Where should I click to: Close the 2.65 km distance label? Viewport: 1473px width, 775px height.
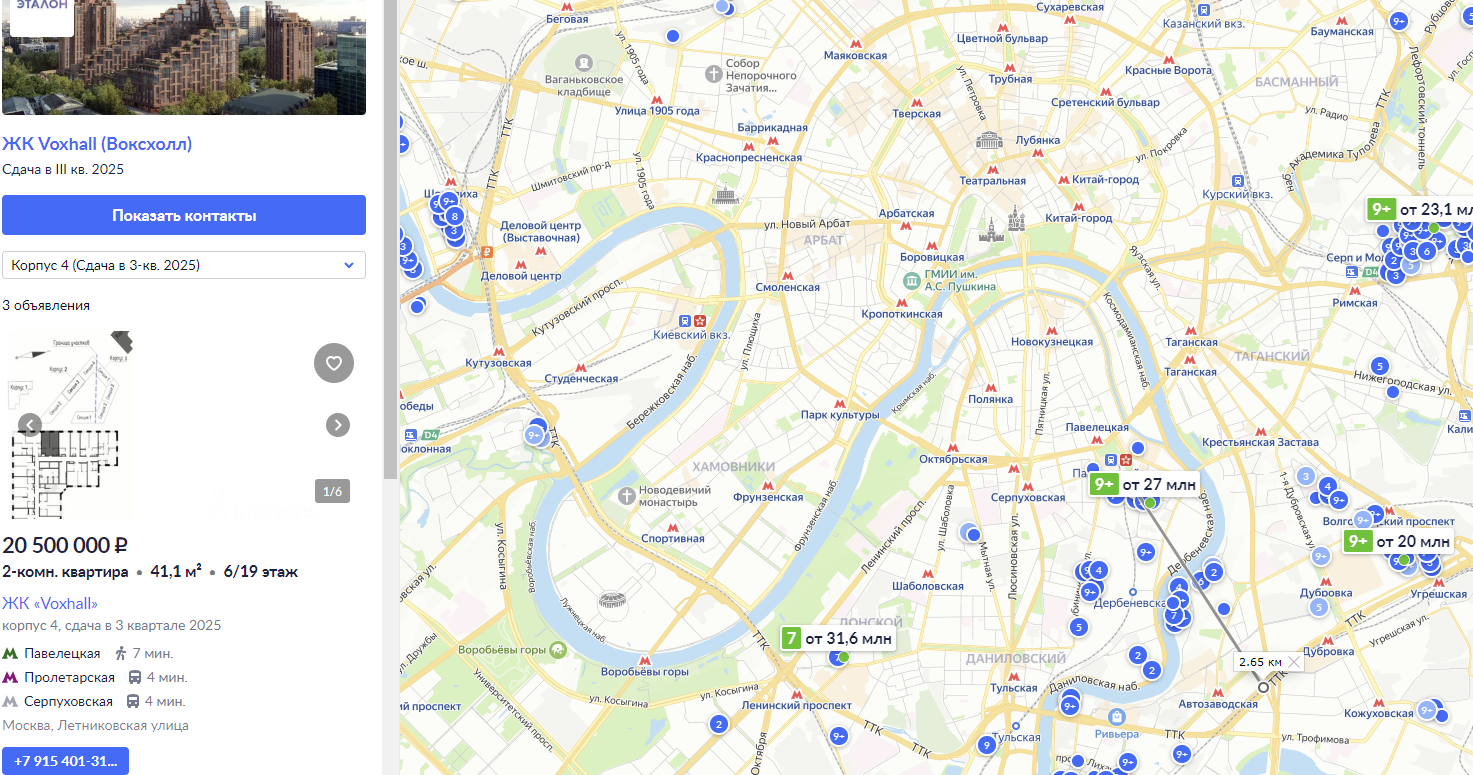pyautogui.click(x=1294, y=662)
